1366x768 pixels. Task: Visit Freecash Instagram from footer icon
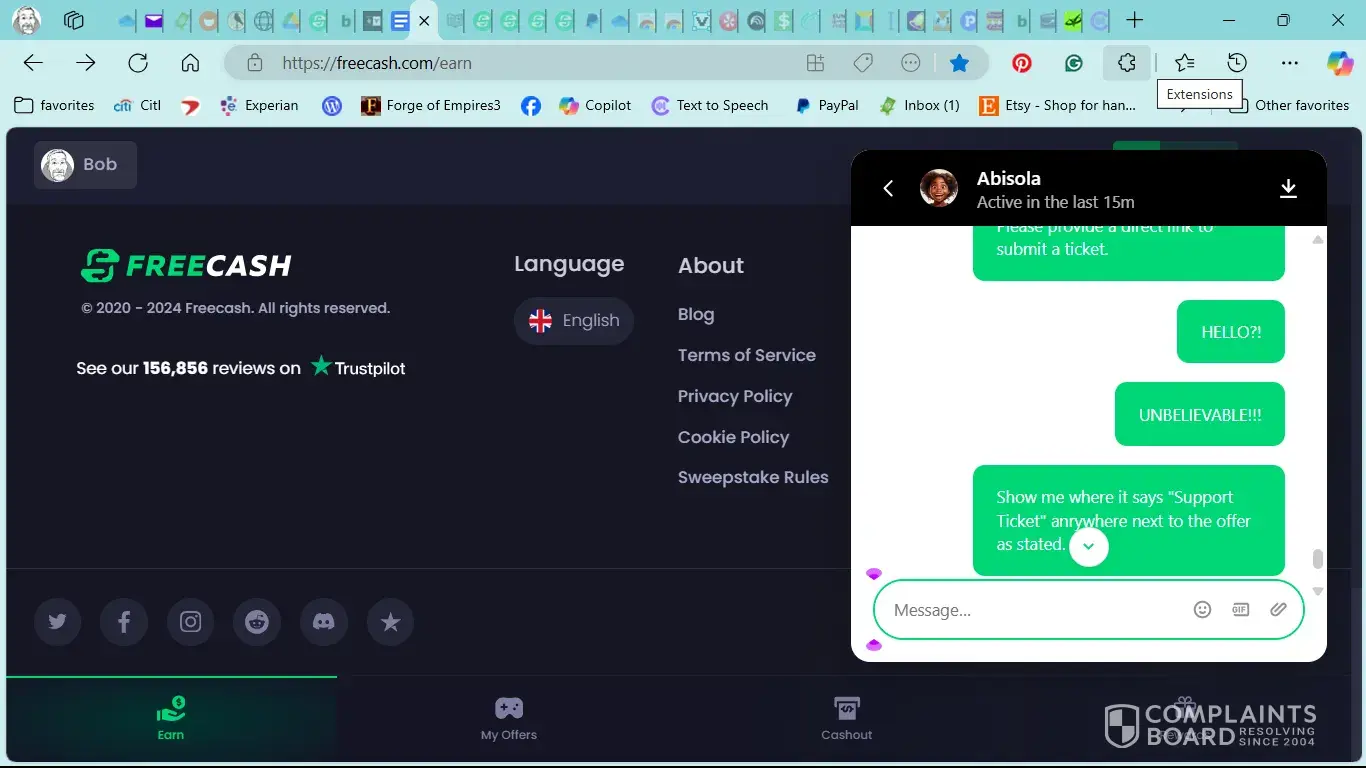pyautogui.click(x=191, y=622)
